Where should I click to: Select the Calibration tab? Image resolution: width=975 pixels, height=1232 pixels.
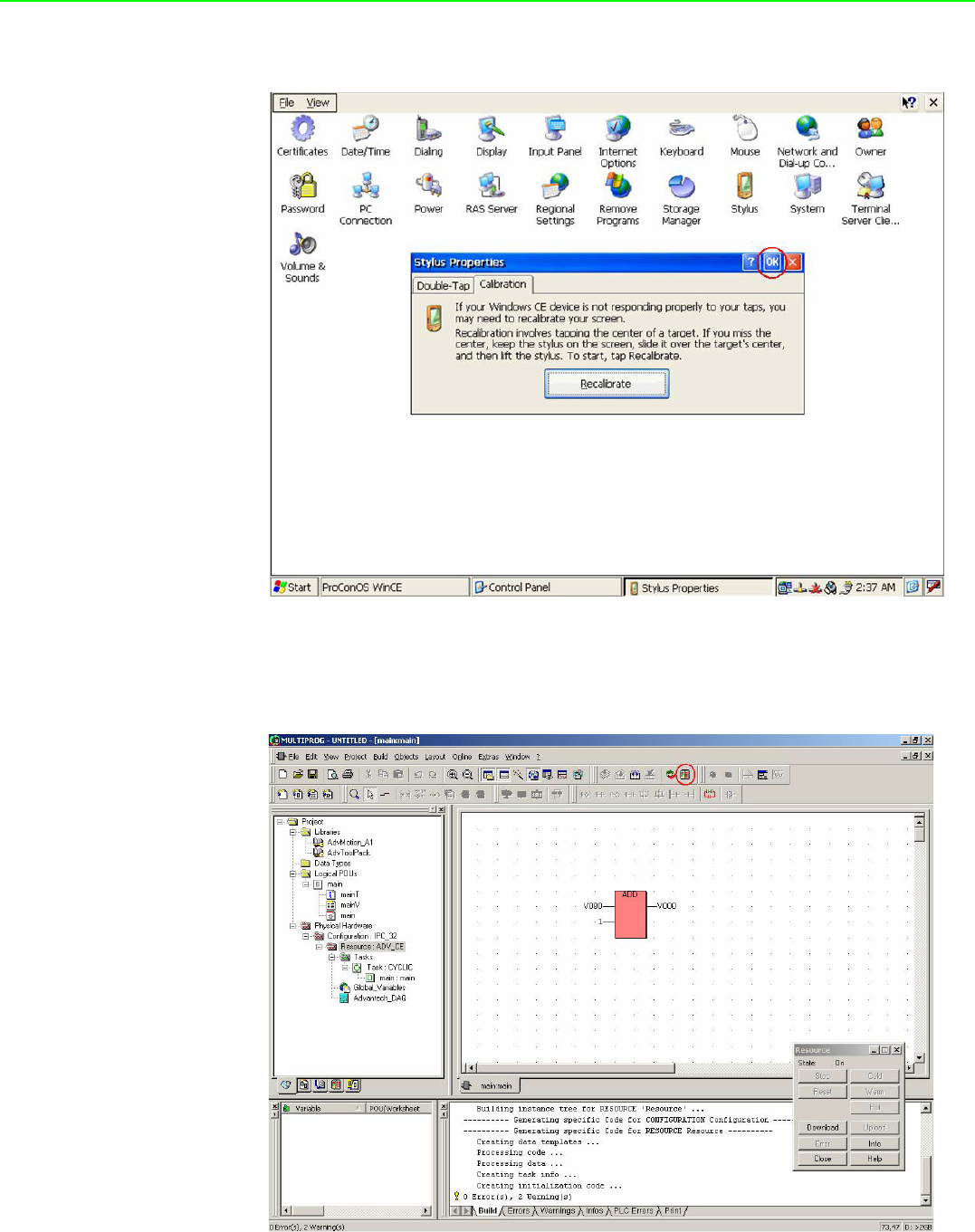click(x=502, y=284)
